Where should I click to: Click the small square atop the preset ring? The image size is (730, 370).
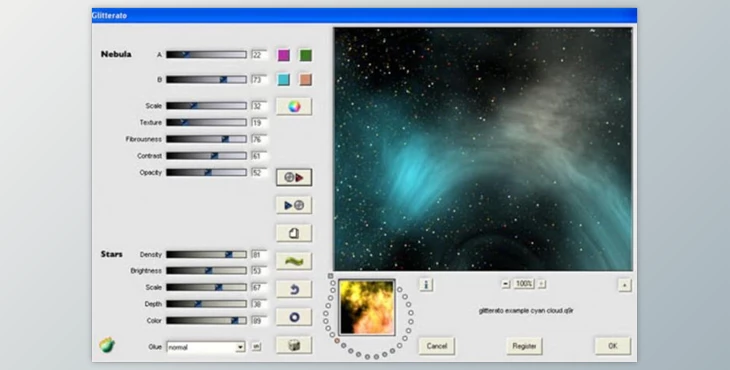pyautogui.click(x=331, y=276)
